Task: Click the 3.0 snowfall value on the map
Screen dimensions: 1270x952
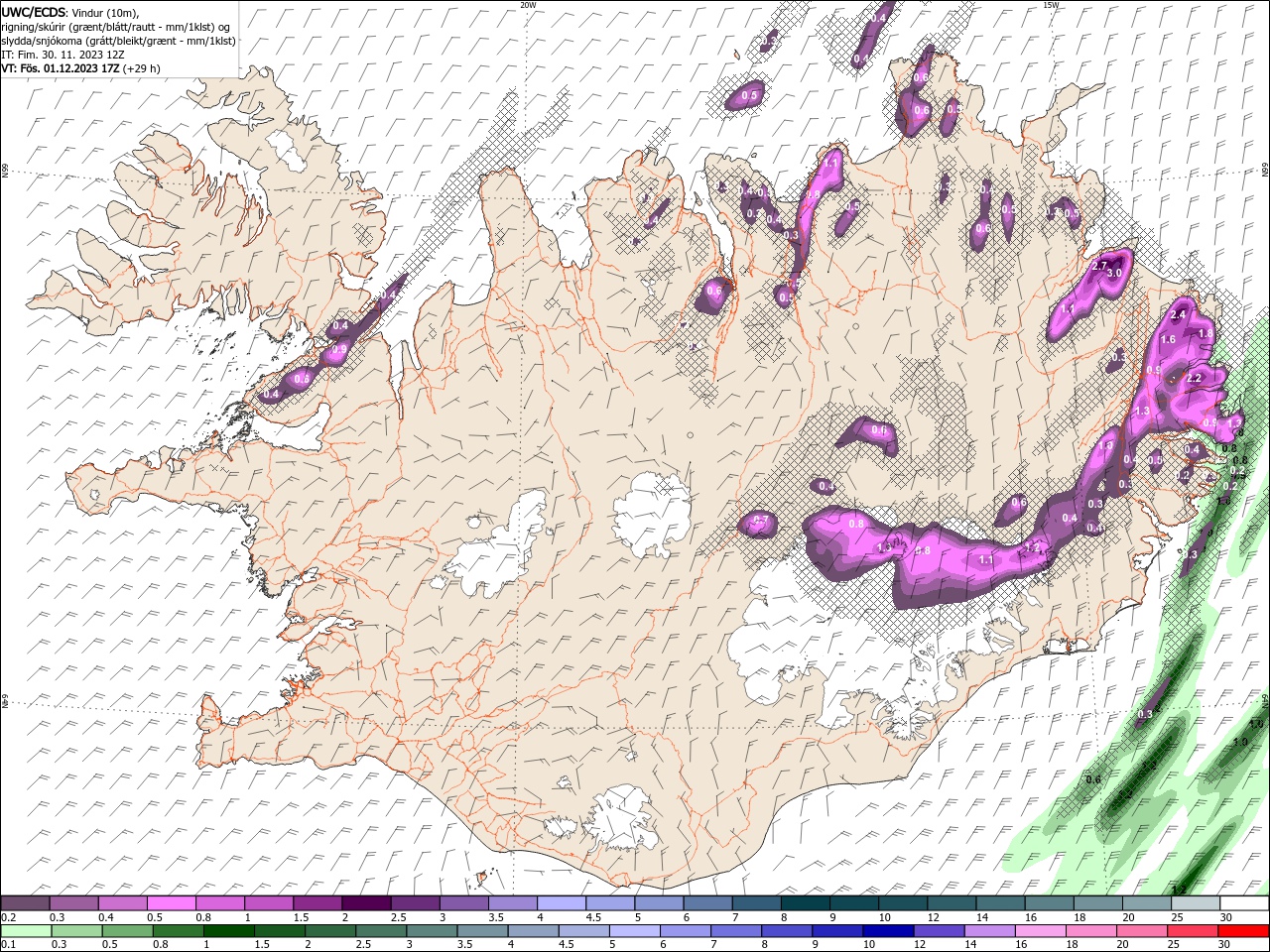Action: click(x=1114, y=274)
